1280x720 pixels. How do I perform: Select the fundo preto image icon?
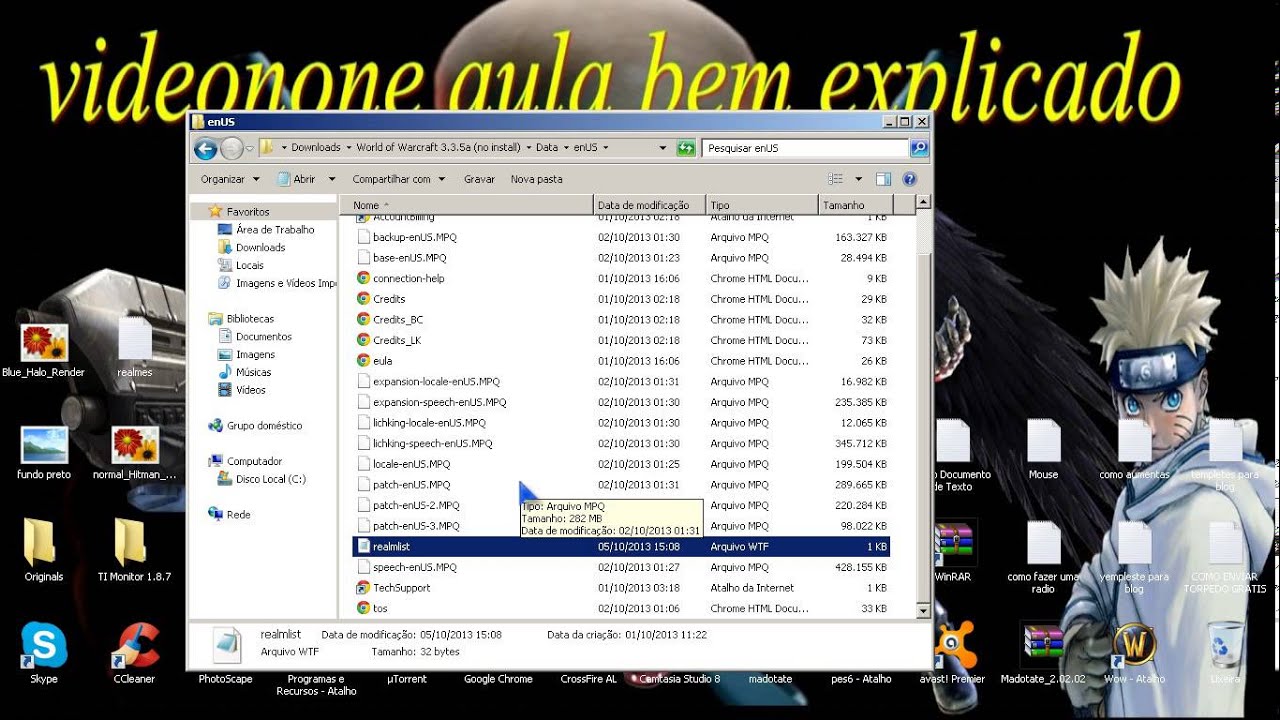click(44, 453)
